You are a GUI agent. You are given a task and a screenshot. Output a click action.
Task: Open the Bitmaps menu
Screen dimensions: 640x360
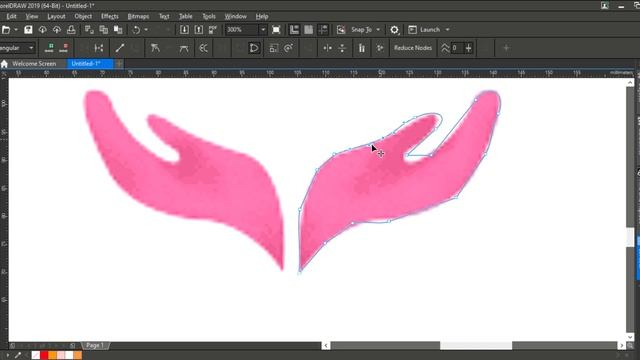[x=138, y=17]
